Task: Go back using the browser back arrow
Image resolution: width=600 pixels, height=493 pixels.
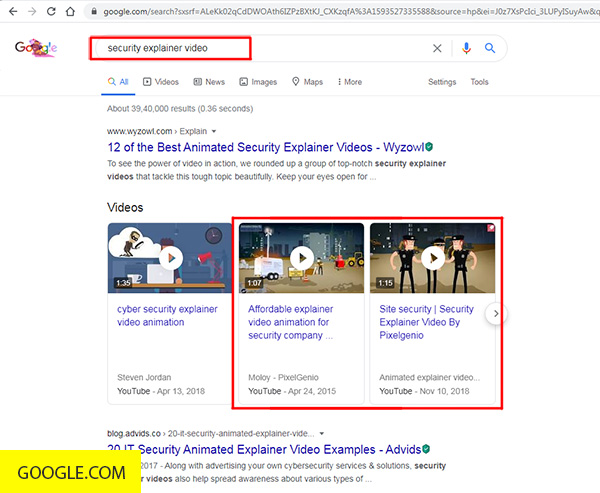Action: (13, 11)
